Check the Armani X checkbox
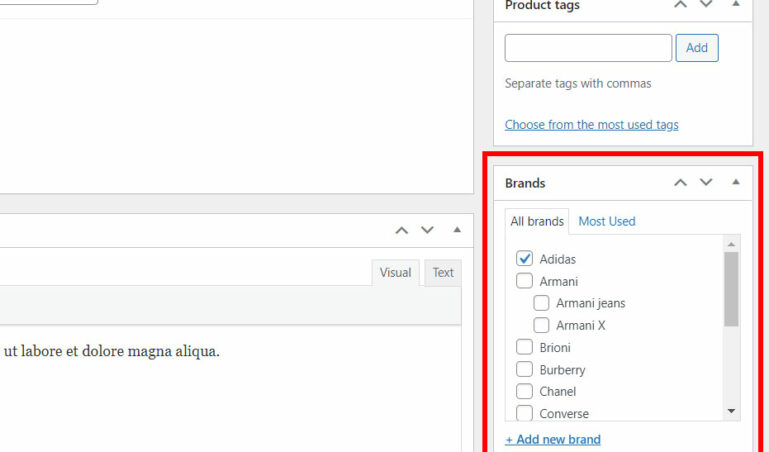This screenshot has width=769, height=452. (541, 325)
